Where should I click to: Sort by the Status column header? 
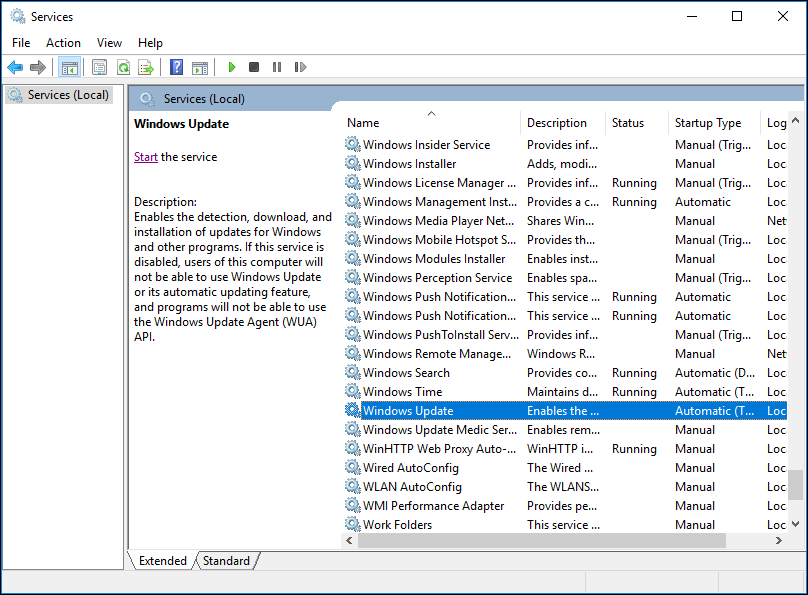(x=637, y=123)
